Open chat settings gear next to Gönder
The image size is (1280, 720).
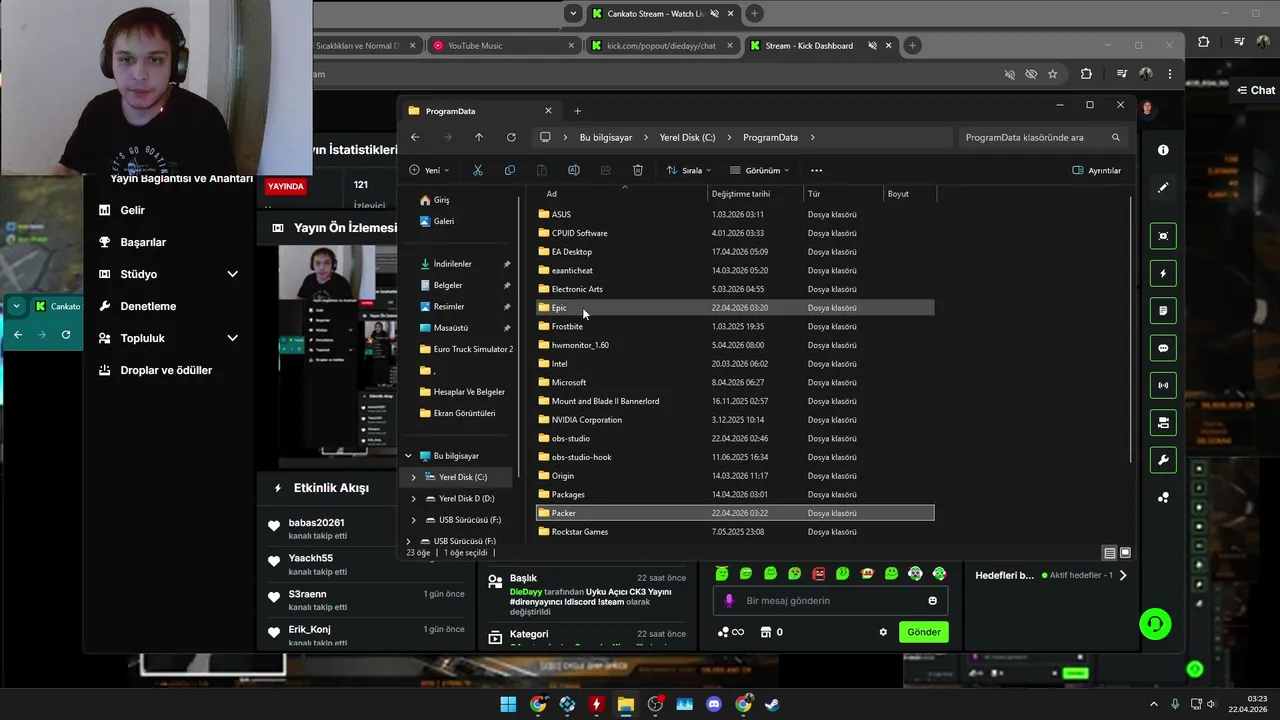point(883,632)
